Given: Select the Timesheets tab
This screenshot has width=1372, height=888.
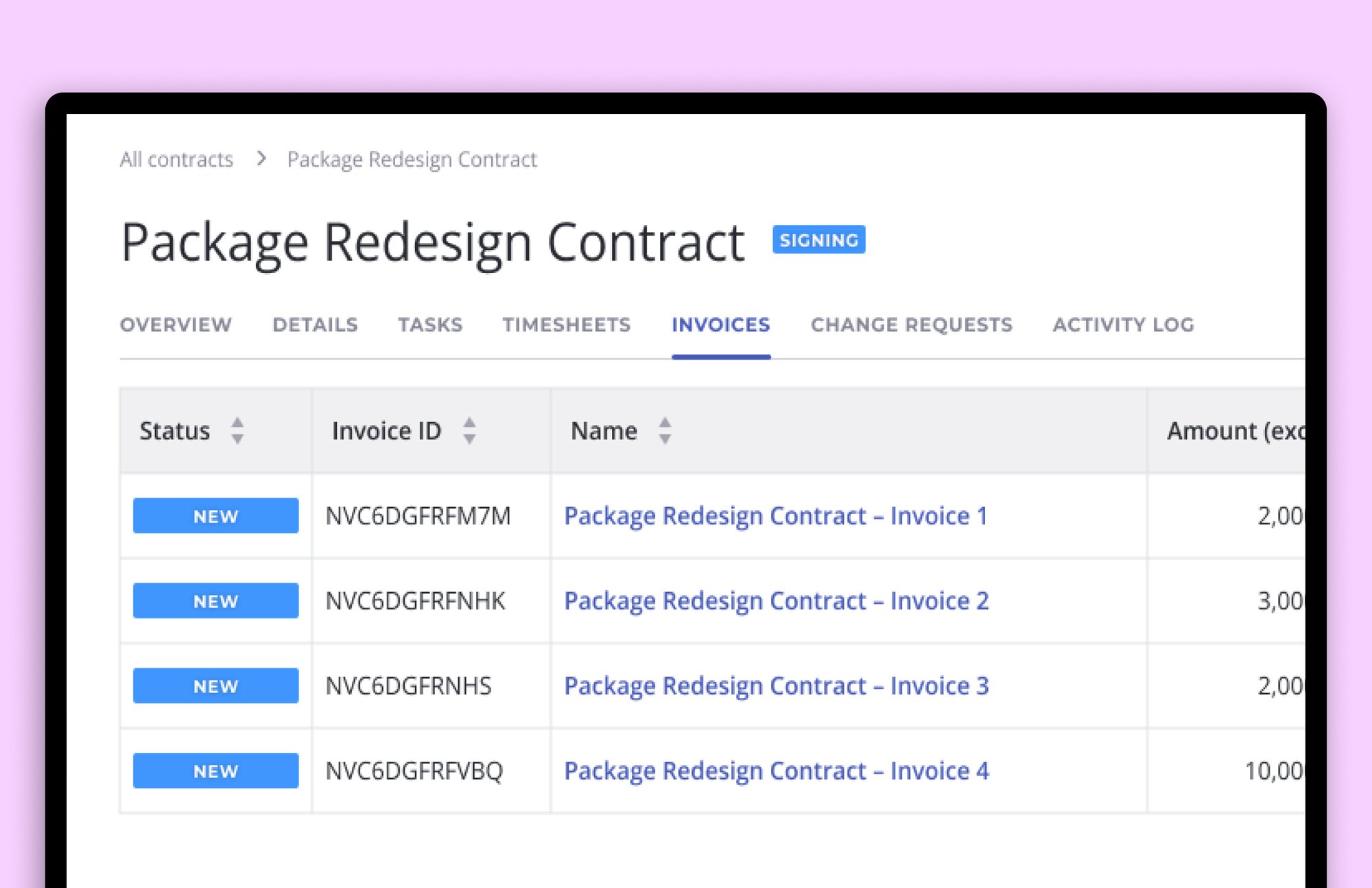Looking at the screenshot, I should tap(566, 325).
